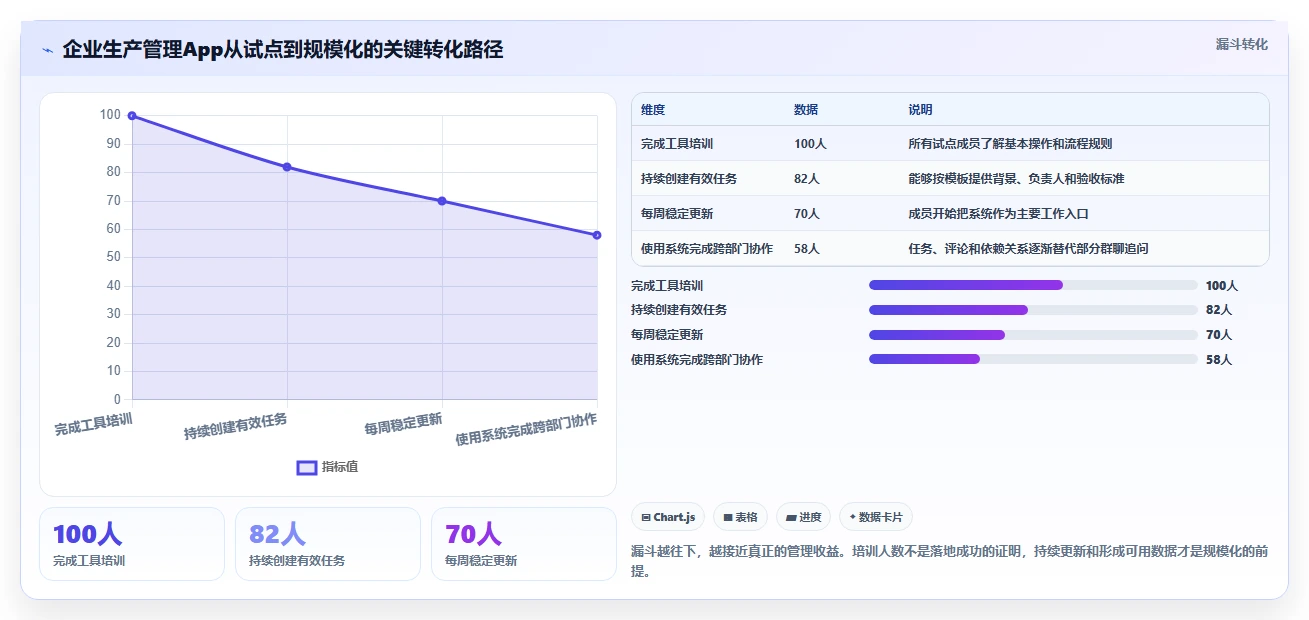The image size is (1309, 620).
Task: Click the page title 企业生产管理App从试点到规模化的关键转化路径
Action: [283, 50]
